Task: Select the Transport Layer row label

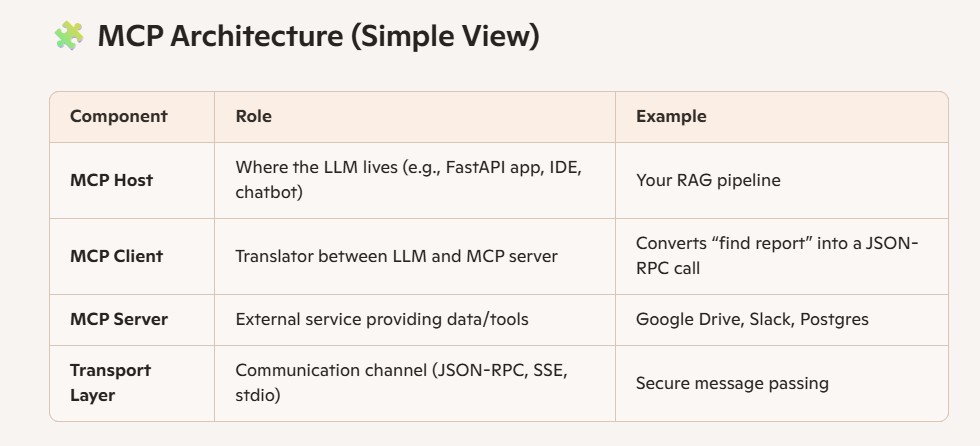Action: coord(111,382)
